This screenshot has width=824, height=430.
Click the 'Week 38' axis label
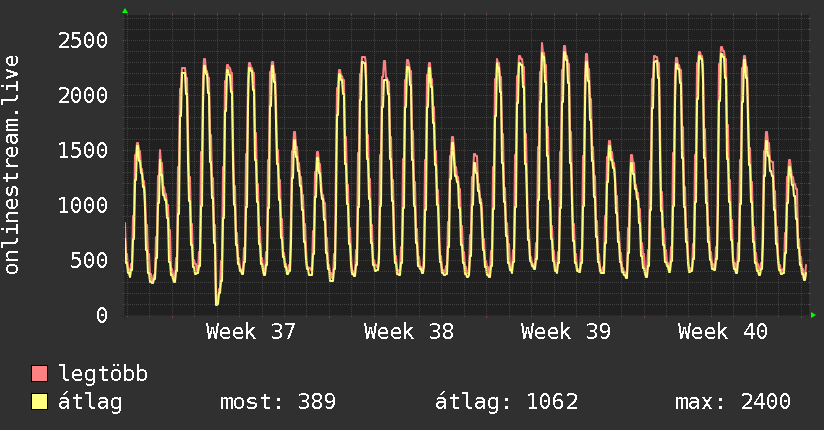[408, 332]
